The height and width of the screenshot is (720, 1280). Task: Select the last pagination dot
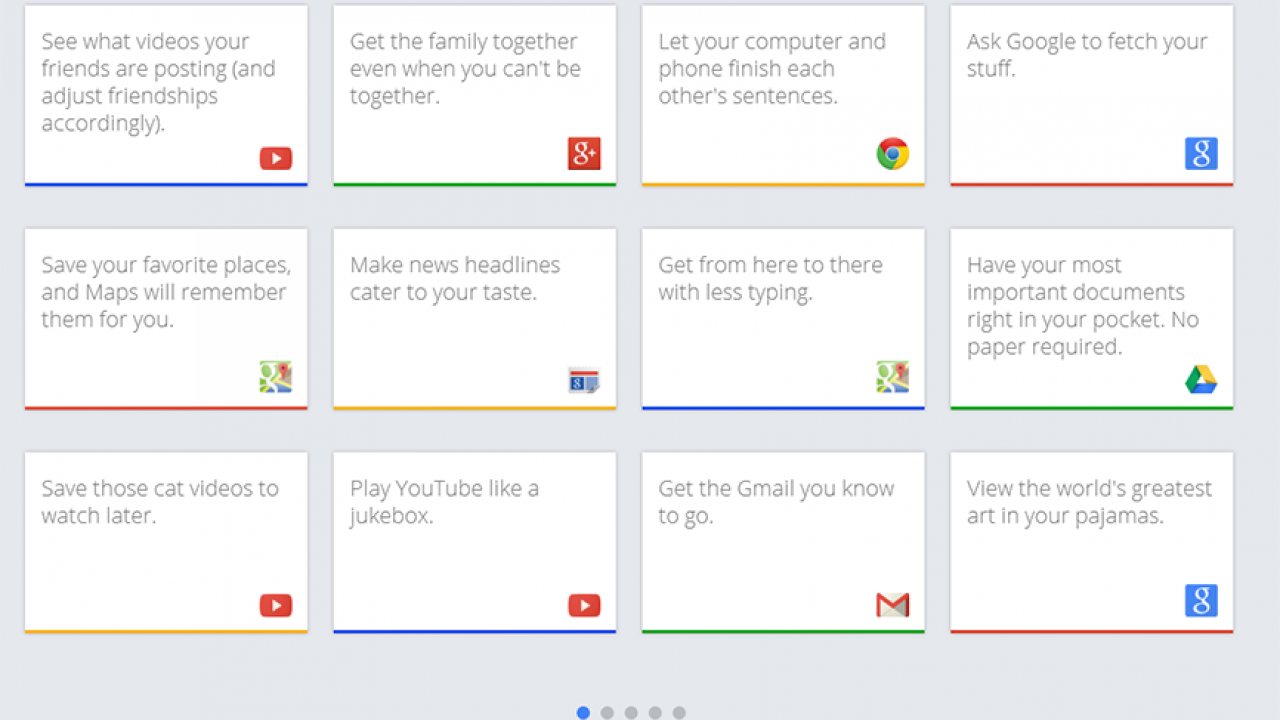coord(679,713)
